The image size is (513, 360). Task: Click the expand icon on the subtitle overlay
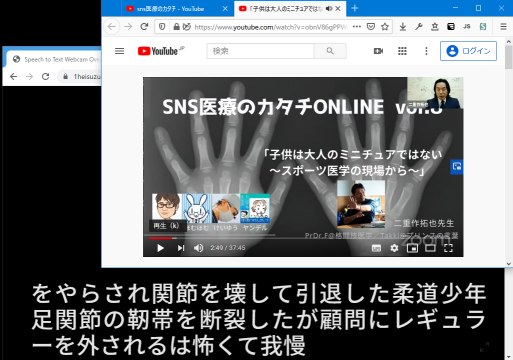click(x=484, y=347)
